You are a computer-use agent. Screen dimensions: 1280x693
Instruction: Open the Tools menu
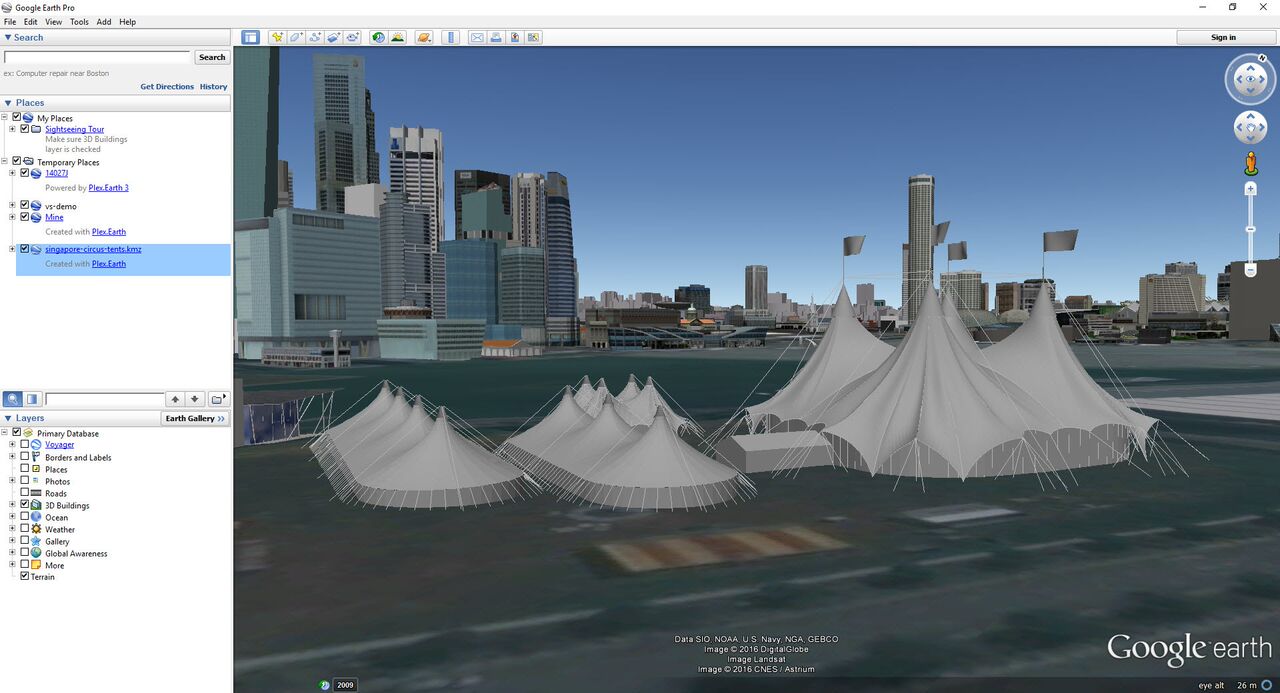(79, 21)
